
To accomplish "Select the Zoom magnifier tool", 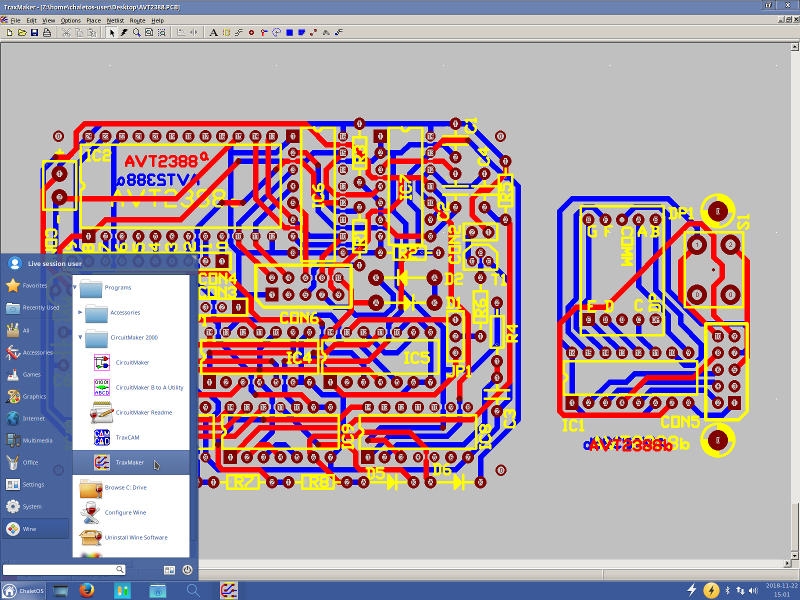I will pyautogui.click(x=136, y=32).
